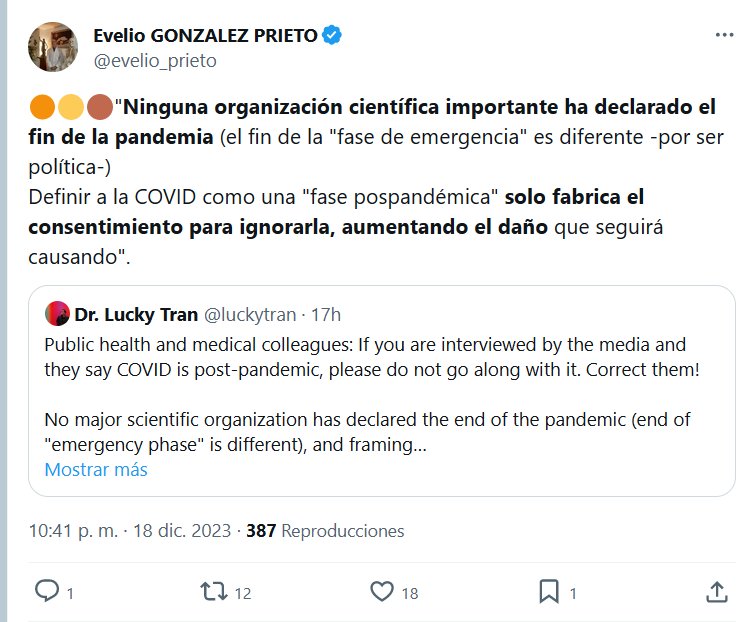754x622 pixels.
Task: Expand quoted tweet with Mostrar más
Action: [x=96, y=469]
